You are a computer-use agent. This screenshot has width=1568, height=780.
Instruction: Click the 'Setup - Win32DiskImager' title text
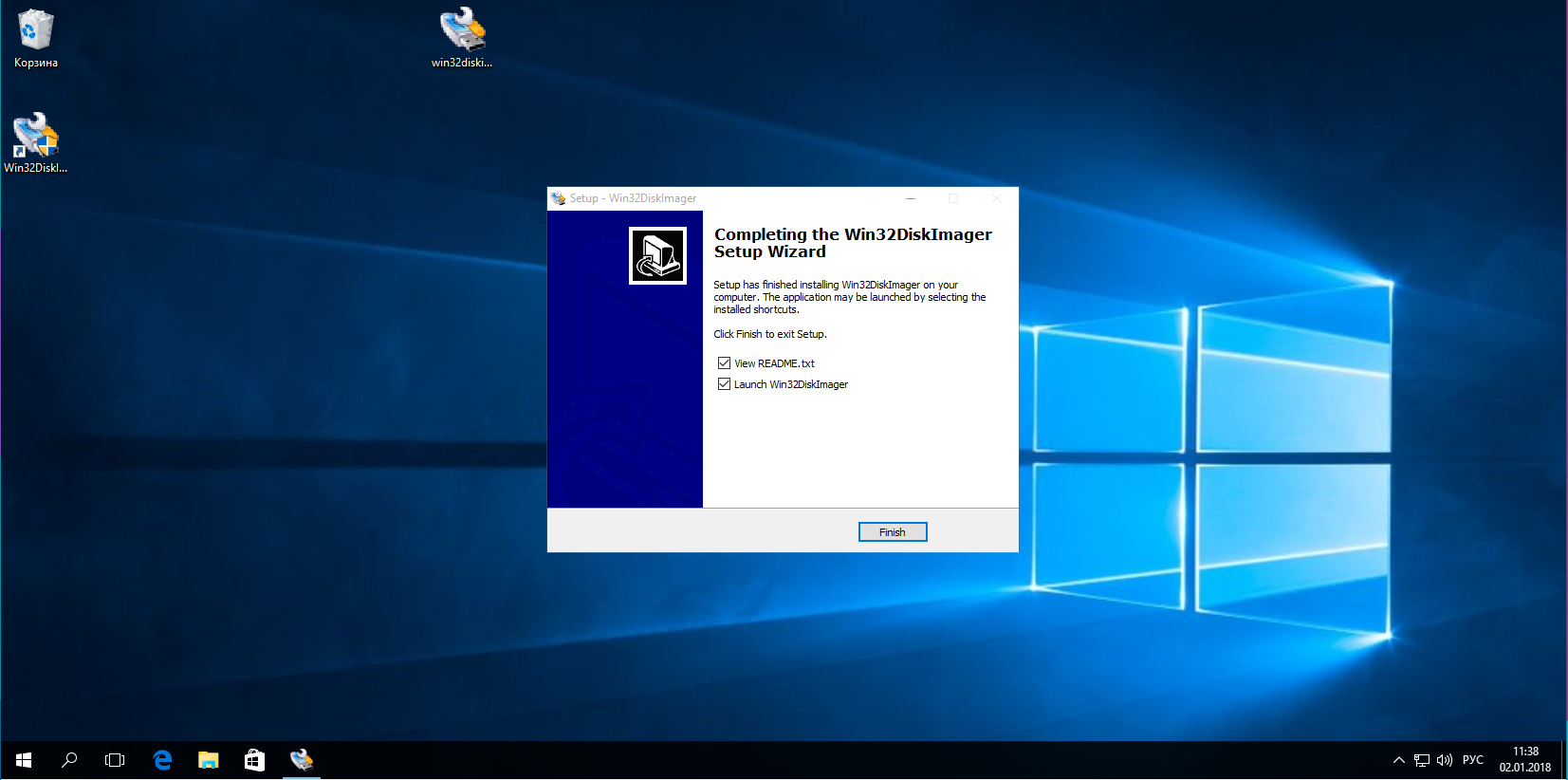pyautogui.click(x=633, y=198)
